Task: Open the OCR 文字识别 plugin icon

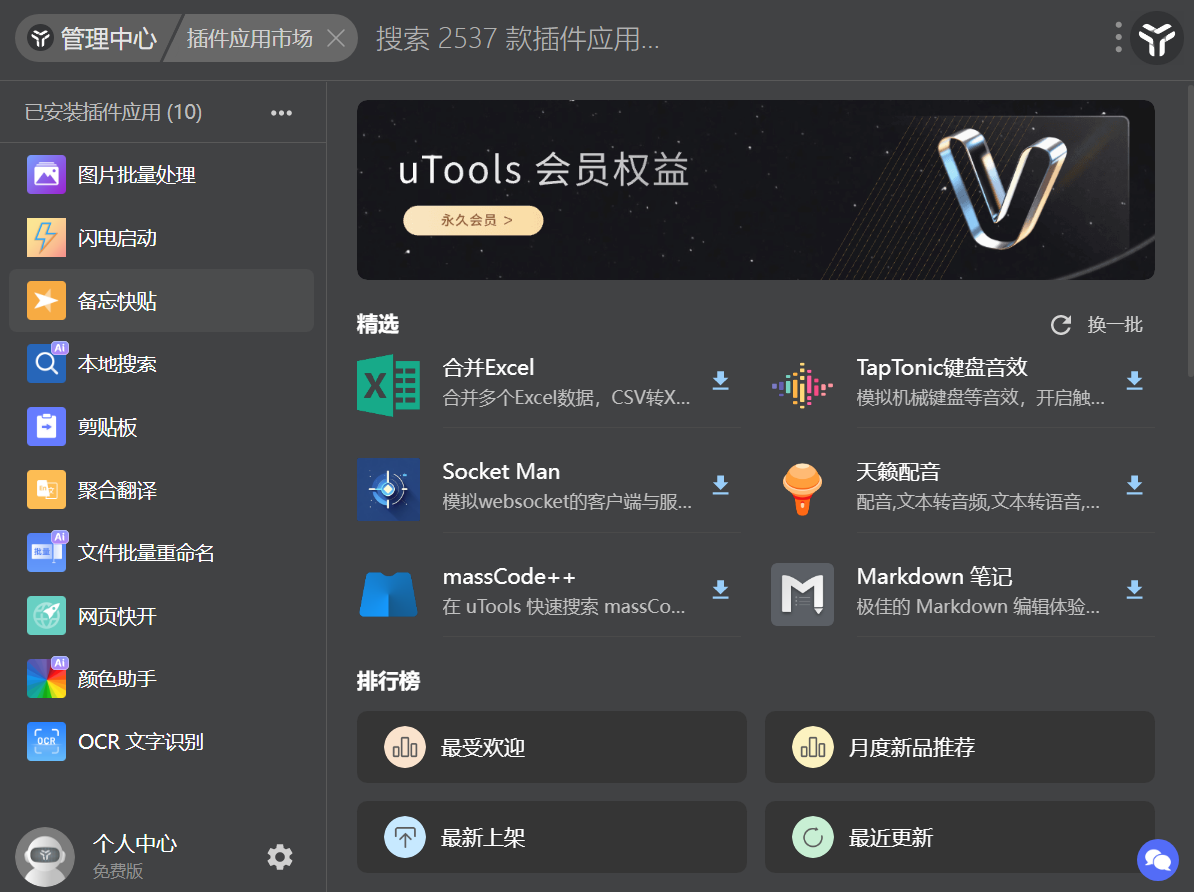Action: click(46, 742)
